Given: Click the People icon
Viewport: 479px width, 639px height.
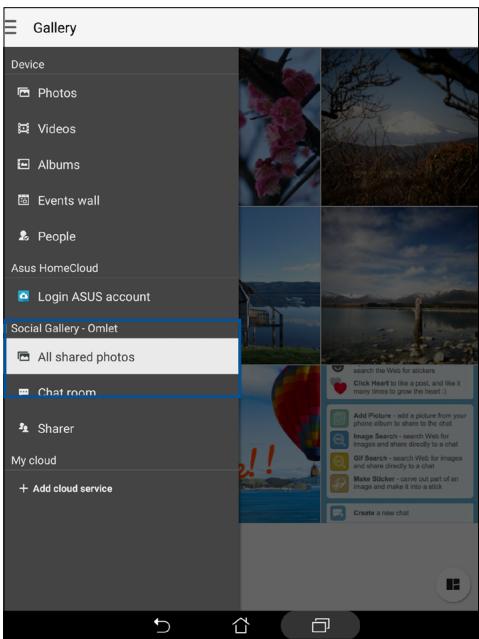Looking at the screenshot, I should click(x=24, y=236).
